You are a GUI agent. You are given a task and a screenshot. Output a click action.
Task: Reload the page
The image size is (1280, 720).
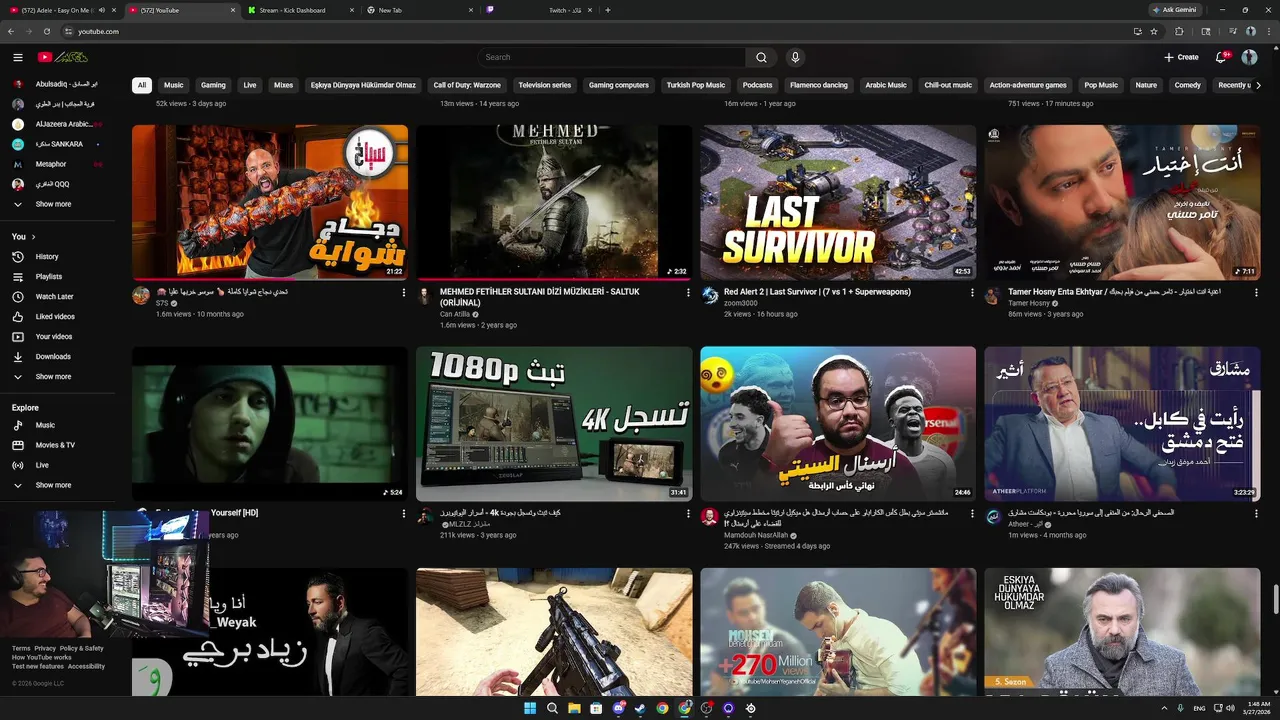(47, 31)
